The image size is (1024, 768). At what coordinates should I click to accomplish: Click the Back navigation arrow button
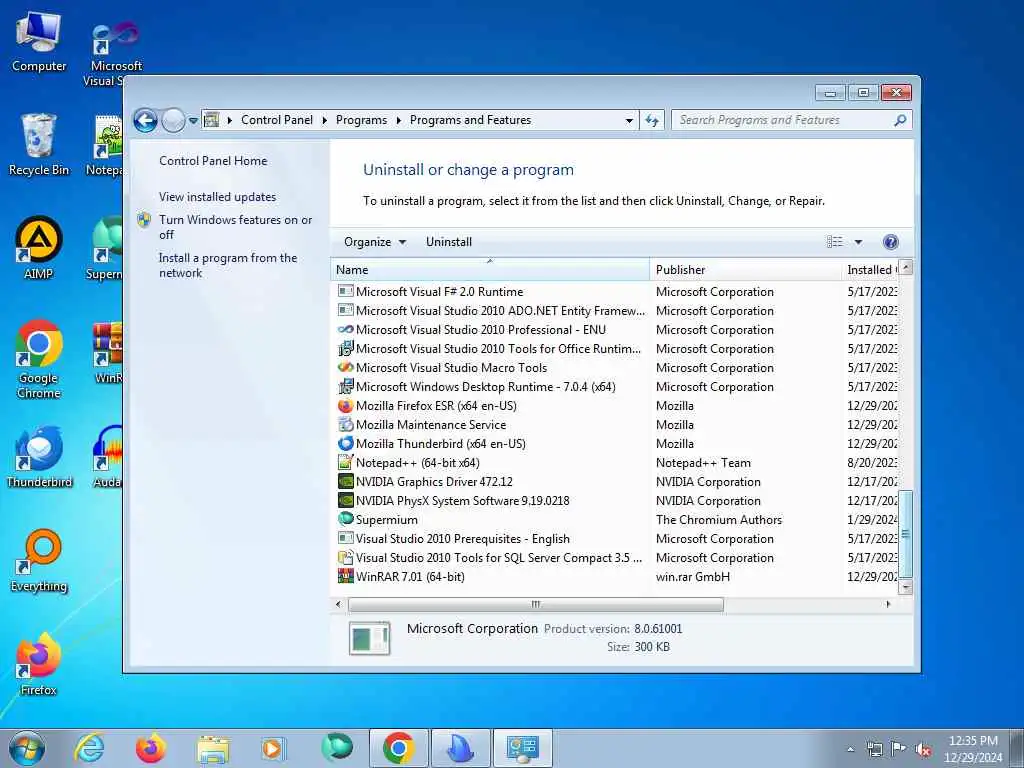click(x=145, y=120)
